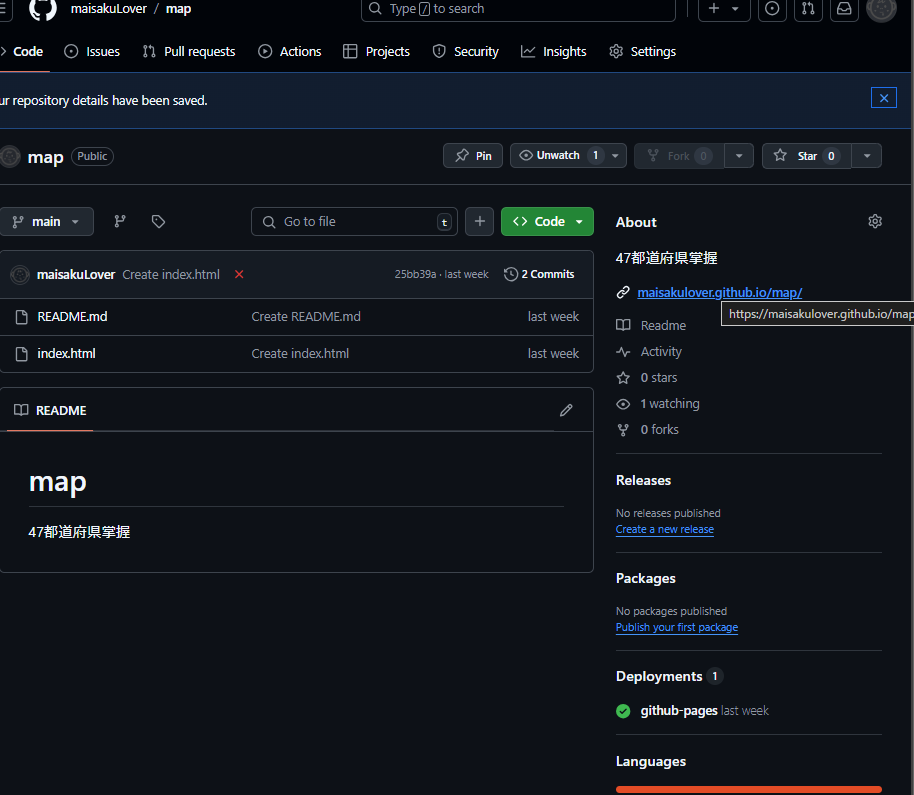Open the user avatar menu
This screenshot has width=914, height=795.
(881, 9)
